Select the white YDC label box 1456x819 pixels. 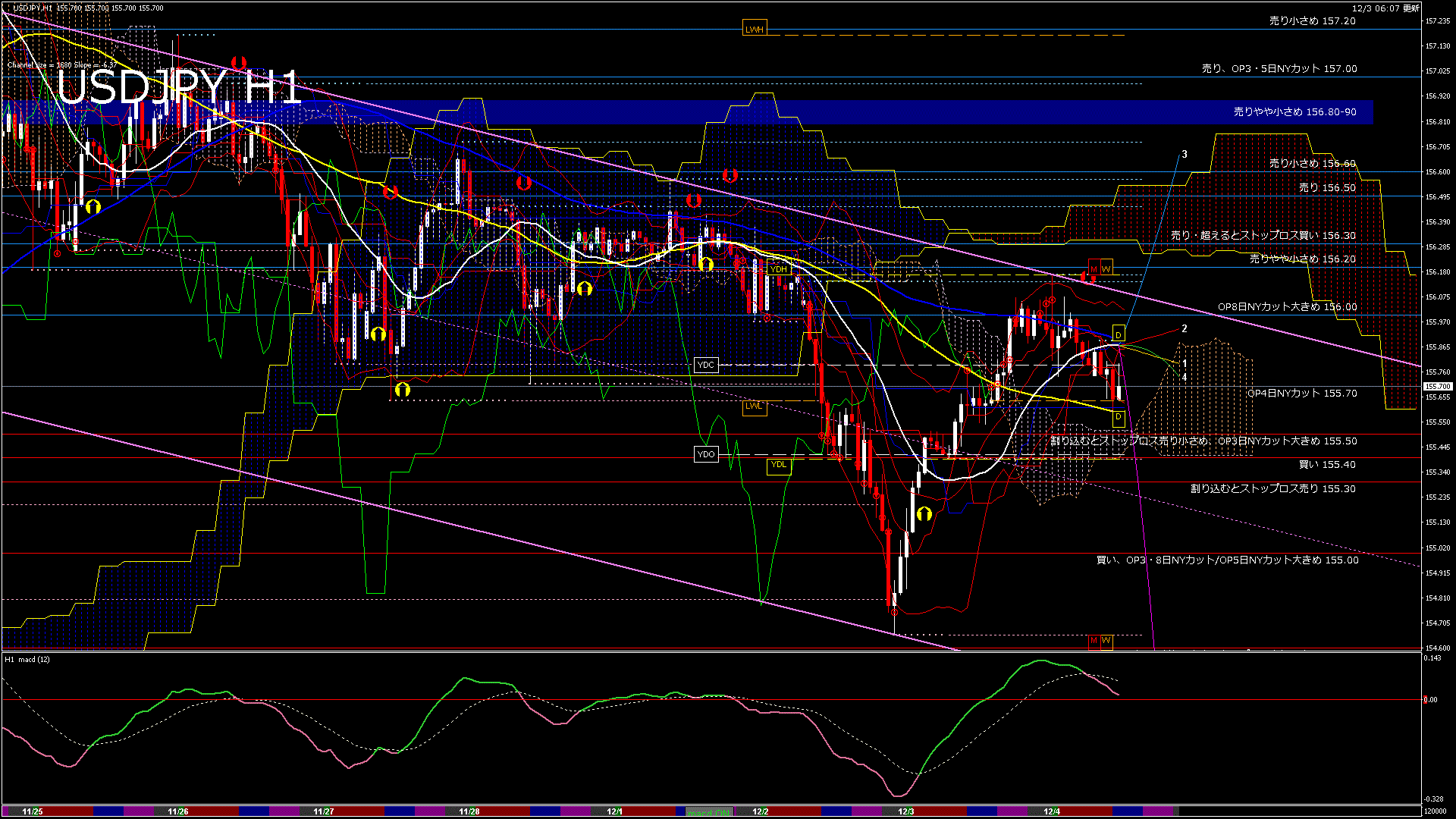tap(705, 366)
